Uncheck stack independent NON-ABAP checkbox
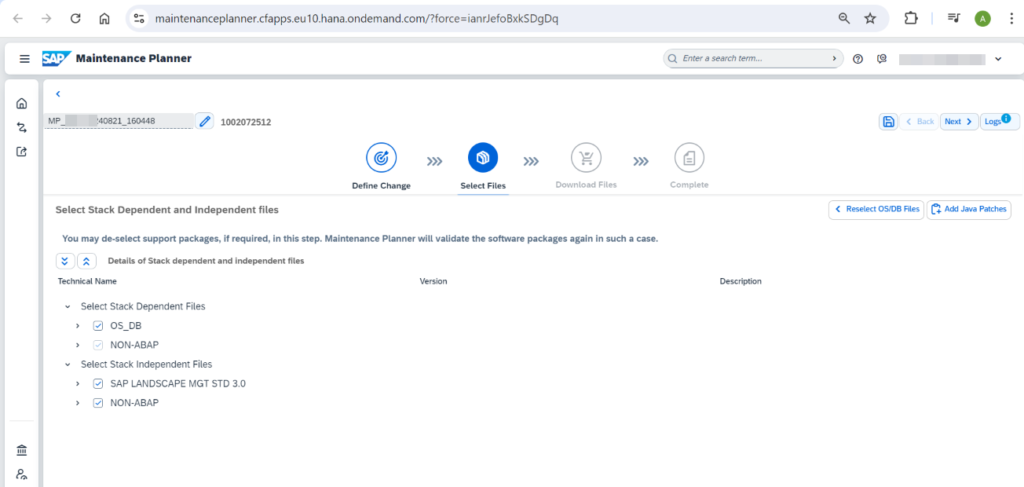1024x487 pixels. click(x=98, y=403)
